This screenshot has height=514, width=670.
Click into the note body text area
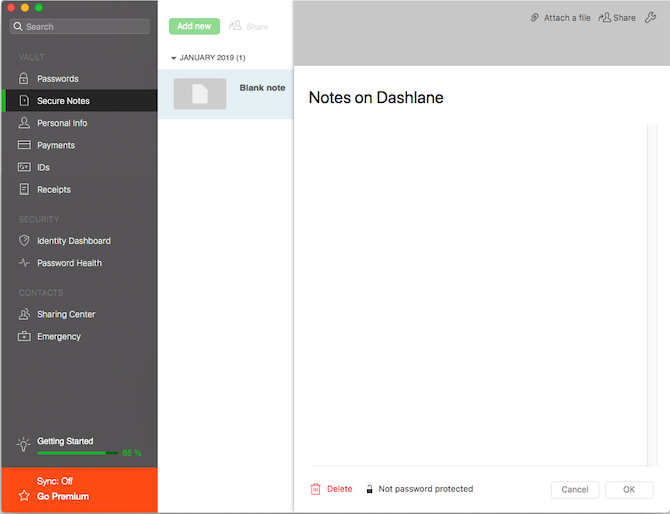[x=478, y=295]
